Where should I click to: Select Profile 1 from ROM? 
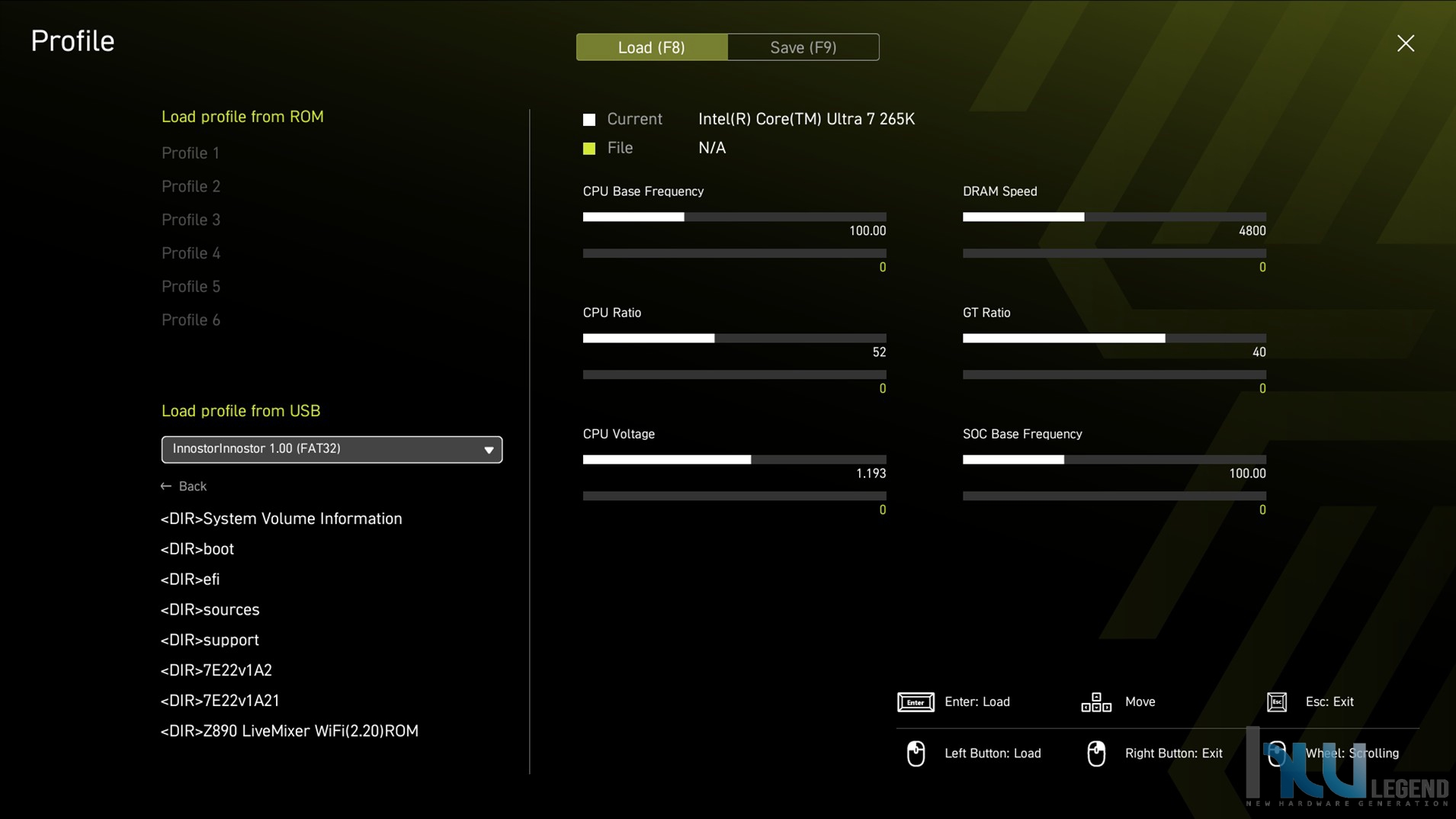click(x=191, y=153)
